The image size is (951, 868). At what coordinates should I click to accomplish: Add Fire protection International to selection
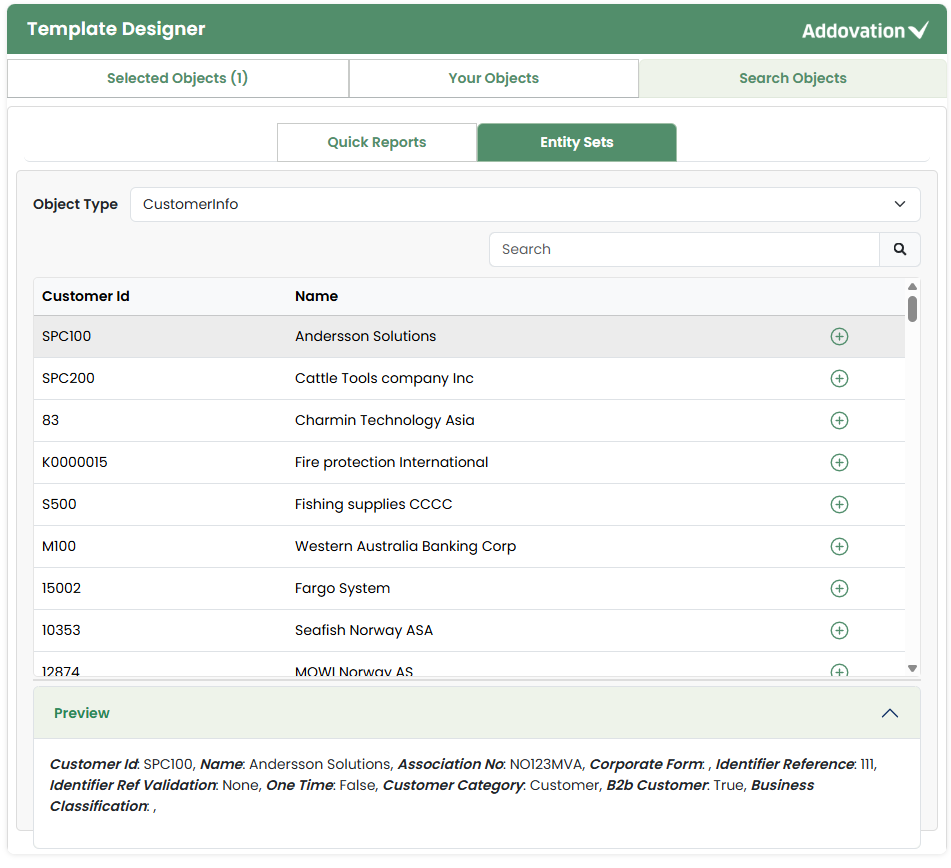(x=839, y=463)
